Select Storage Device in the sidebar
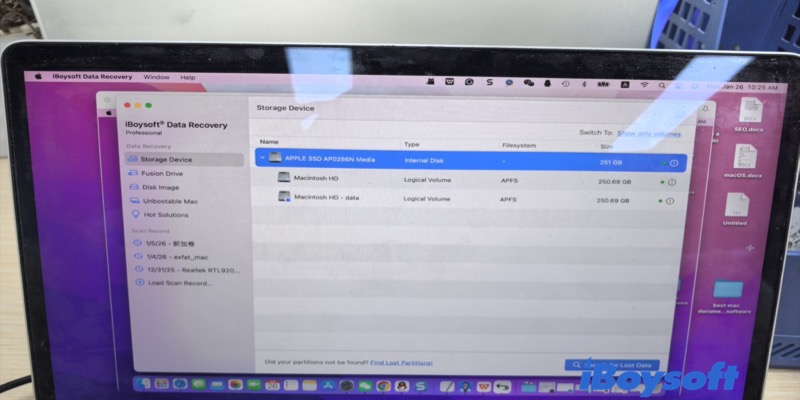The height and width of the screenshot is (400, 800). coord(184,160)
